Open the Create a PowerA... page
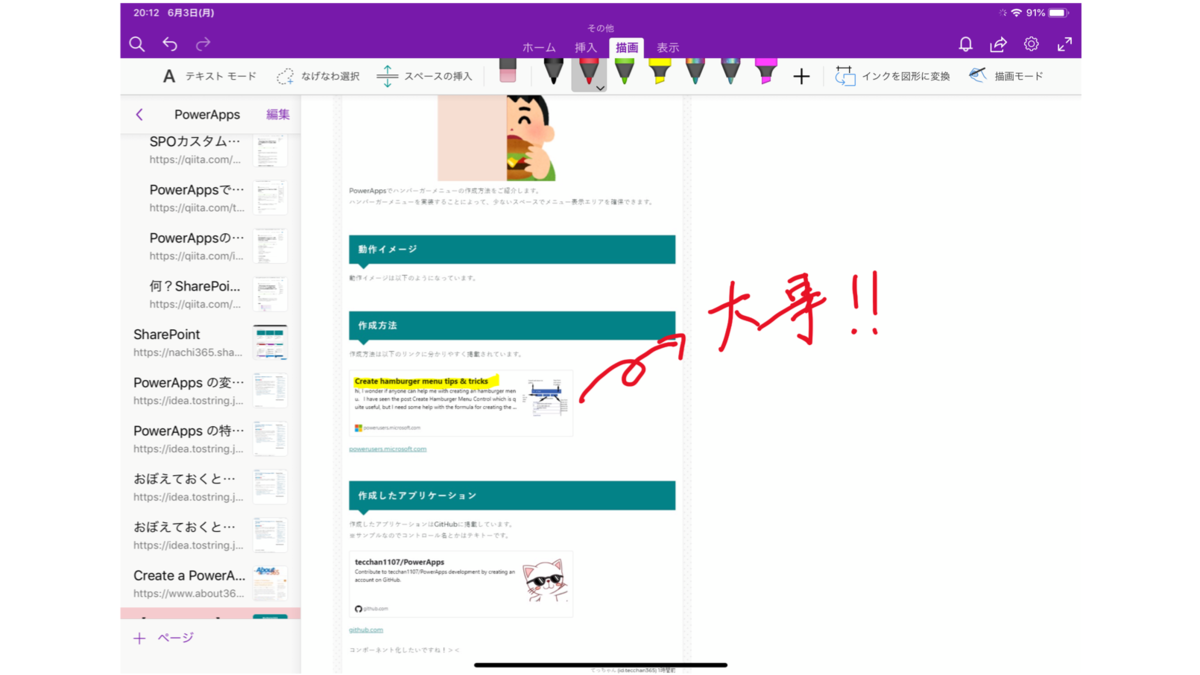Screen dimensions: 1200x675 point(211,584)
